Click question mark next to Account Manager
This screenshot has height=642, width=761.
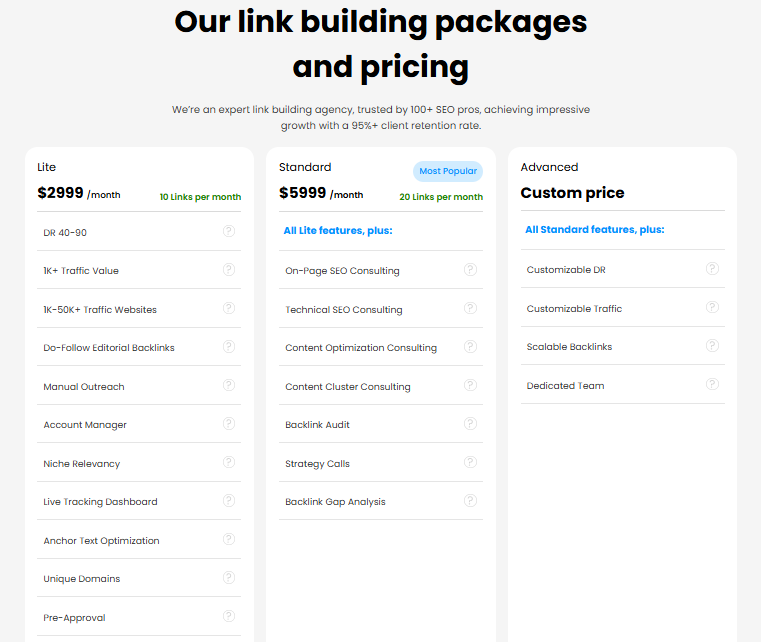pyautogui.click(x=229, y=423)
